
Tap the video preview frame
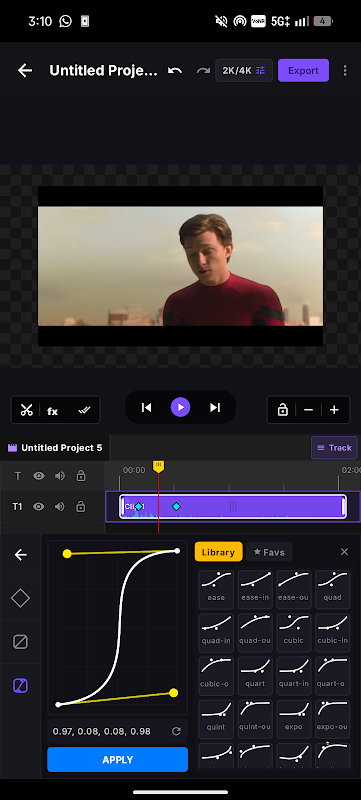click(x=180, y=266)
